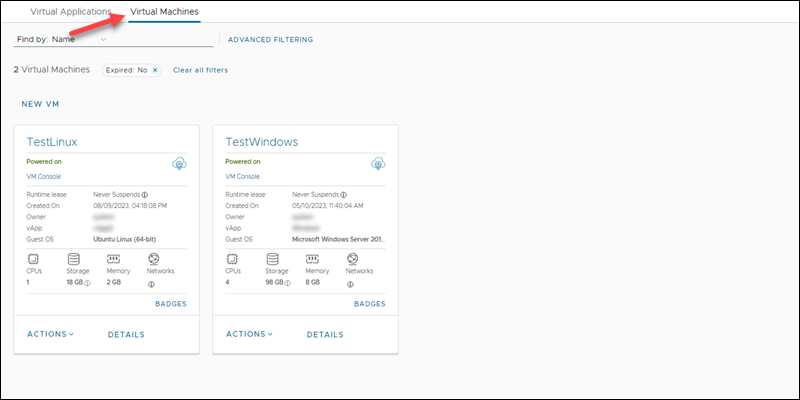
Task: Expand ACTIONS menu for TestWindows
Action: coord(249,334)
